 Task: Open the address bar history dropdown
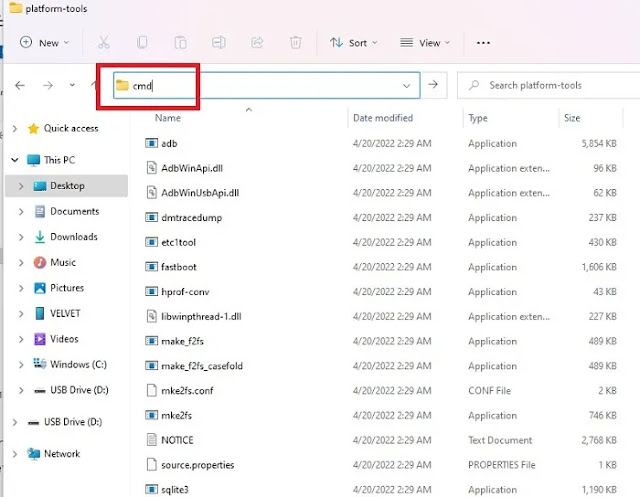tap(407, 86)
